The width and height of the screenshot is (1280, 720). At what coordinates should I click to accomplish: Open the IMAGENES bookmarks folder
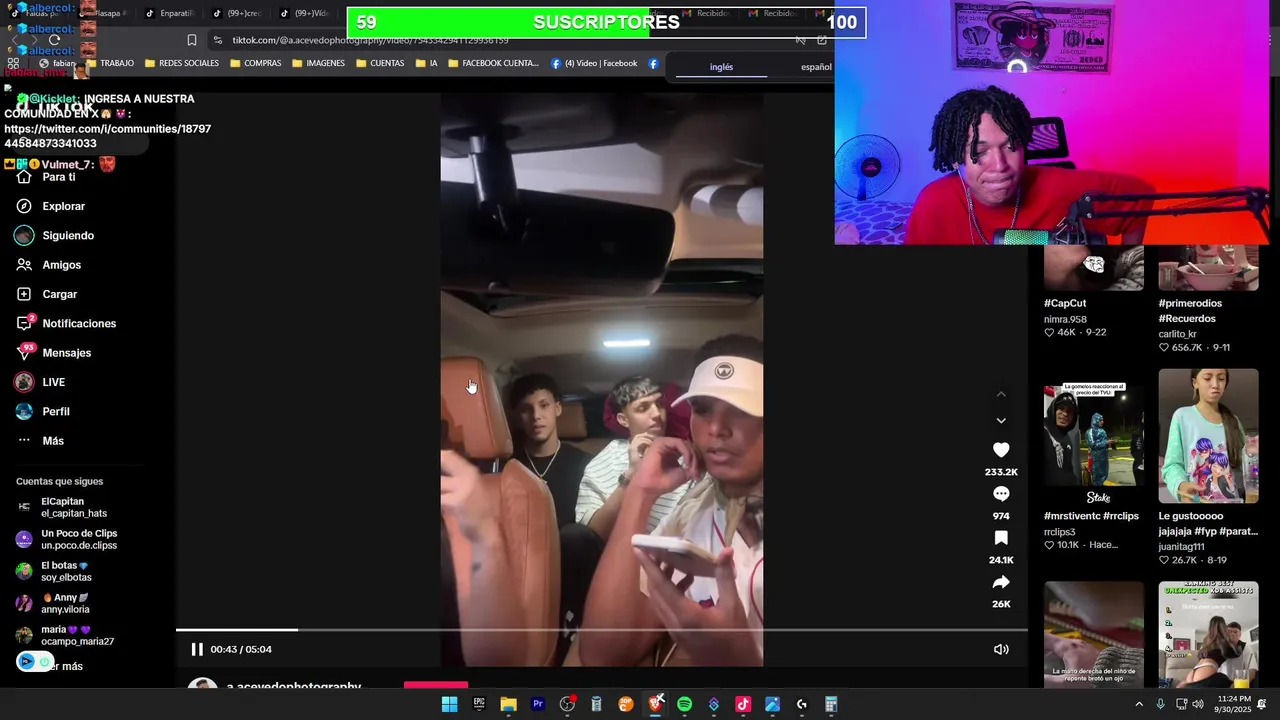[x=318, y=63]
